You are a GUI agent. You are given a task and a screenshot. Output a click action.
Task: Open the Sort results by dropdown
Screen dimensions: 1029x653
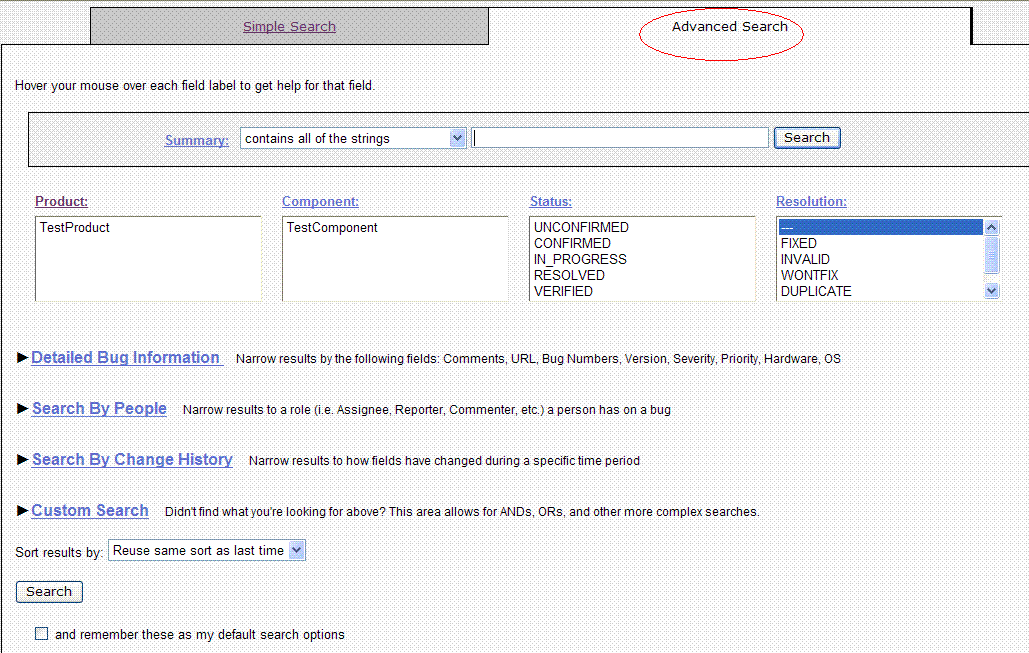[x=207, y=551]
